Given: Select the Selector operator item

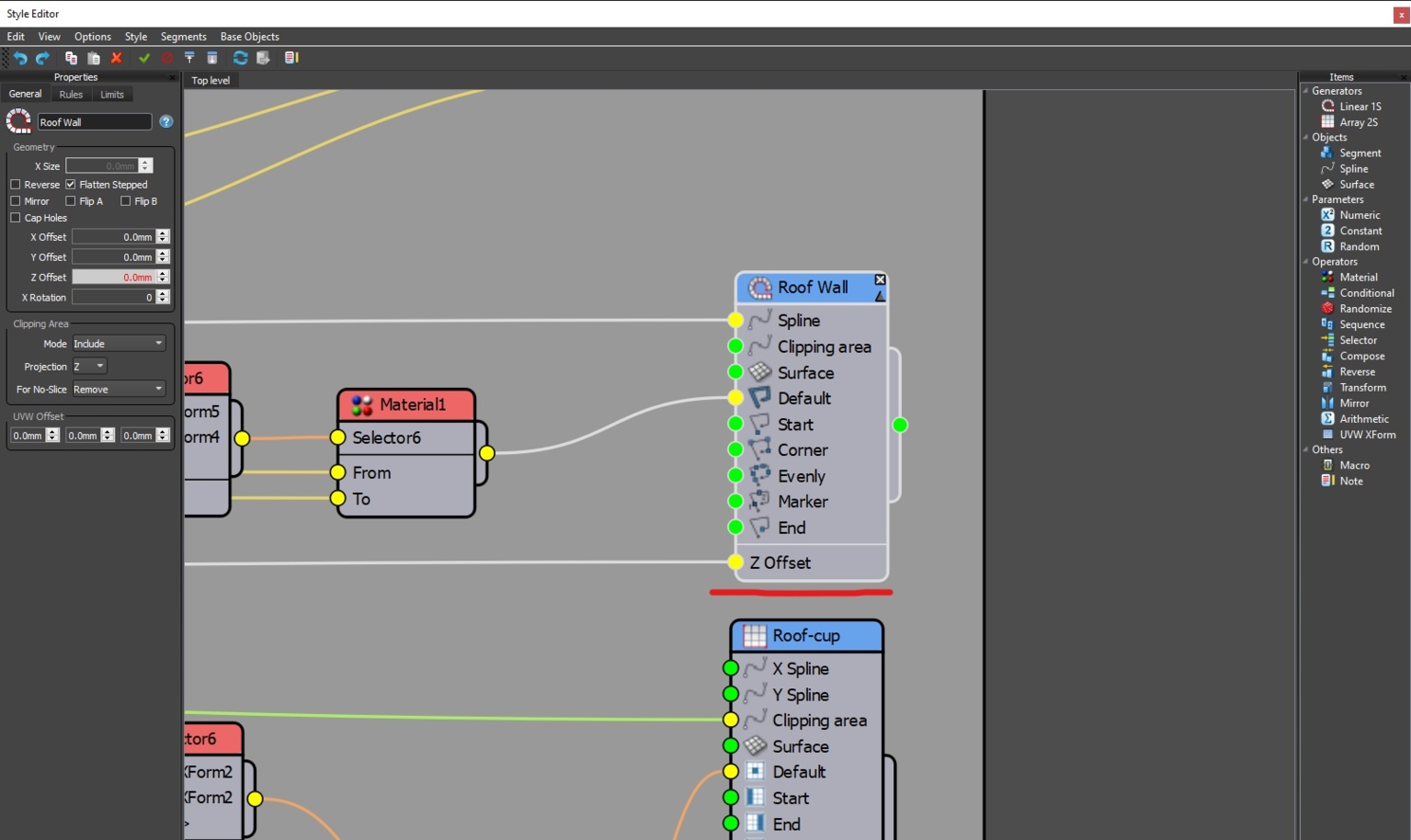Looking at the screenshot, I should (x=1349, y=340).
